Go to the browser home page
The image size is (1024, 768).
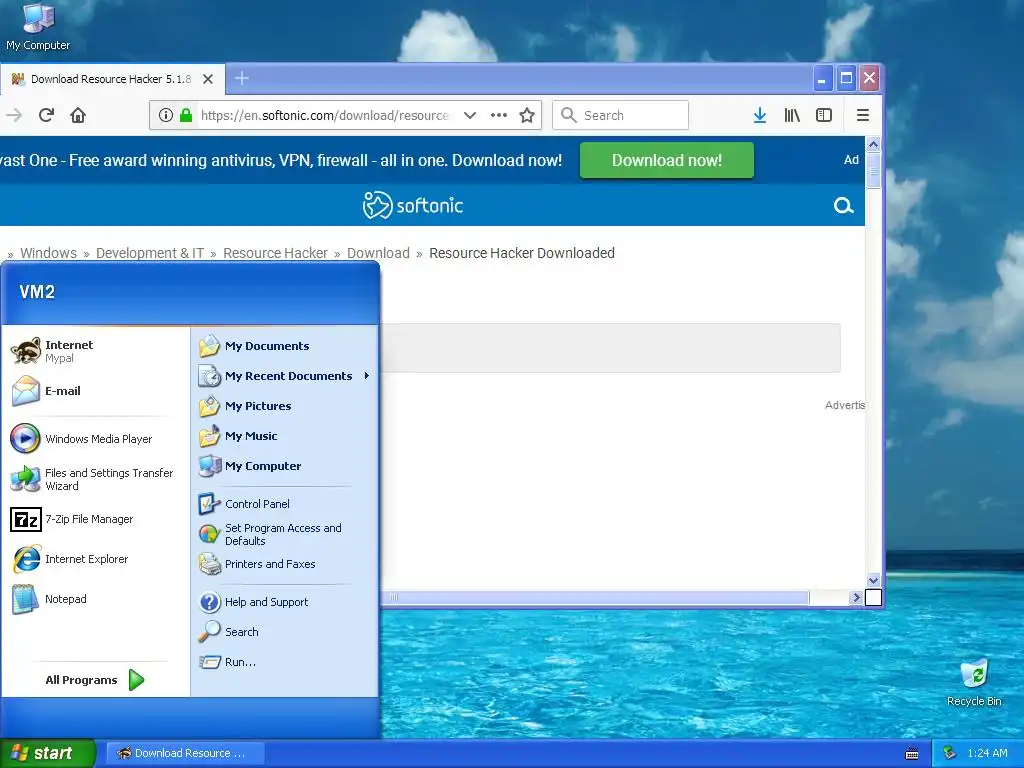point(78,116)
